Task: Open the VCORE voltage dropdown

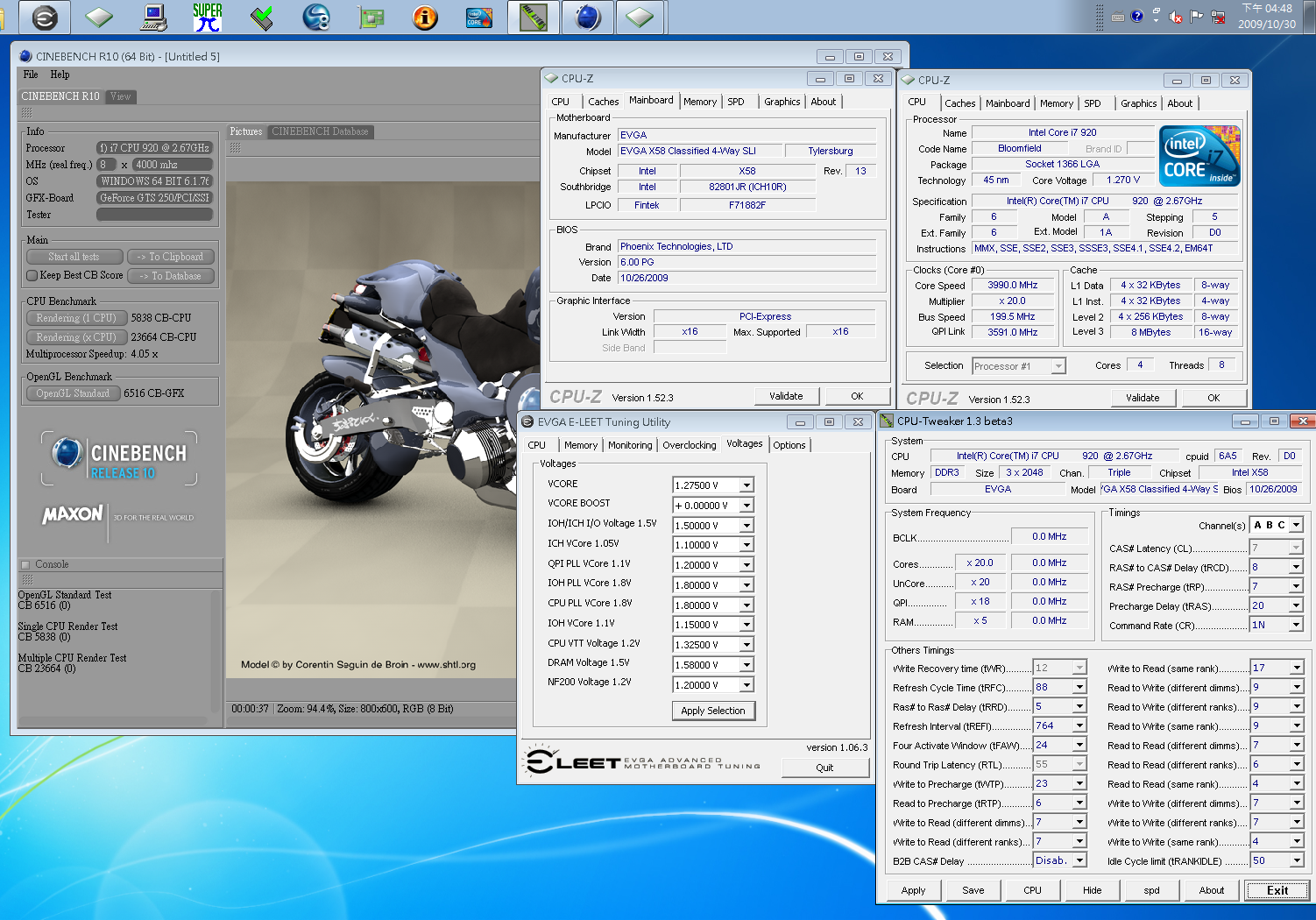Action: click(746, 485)
